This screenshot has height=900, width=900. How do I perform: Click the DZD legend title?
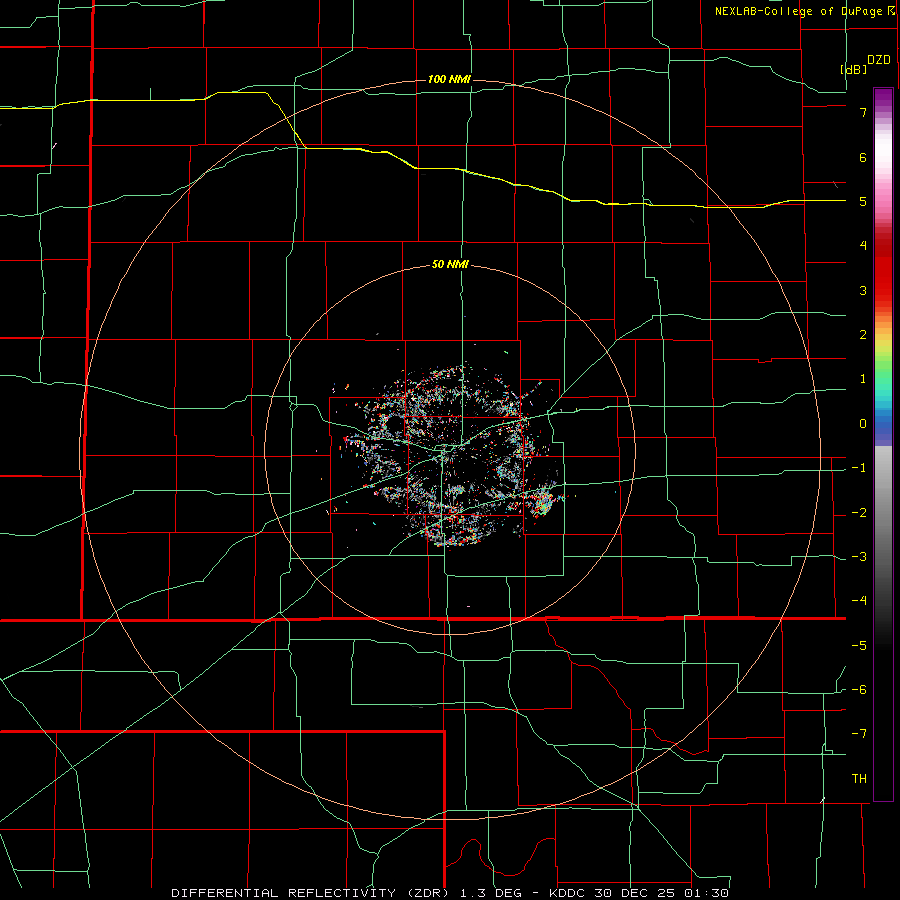click(x=879, y=60)
